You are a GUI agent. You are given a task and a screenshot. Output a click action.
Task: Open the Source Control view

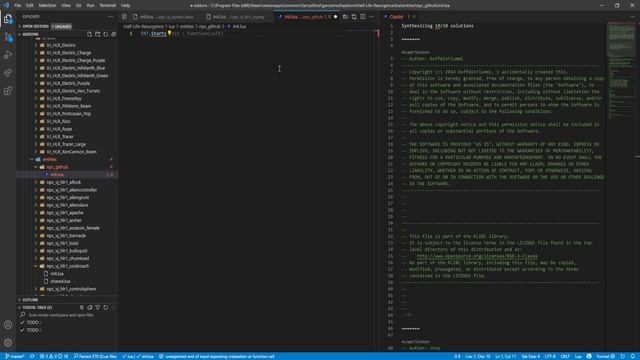click(x=8, y=38)
